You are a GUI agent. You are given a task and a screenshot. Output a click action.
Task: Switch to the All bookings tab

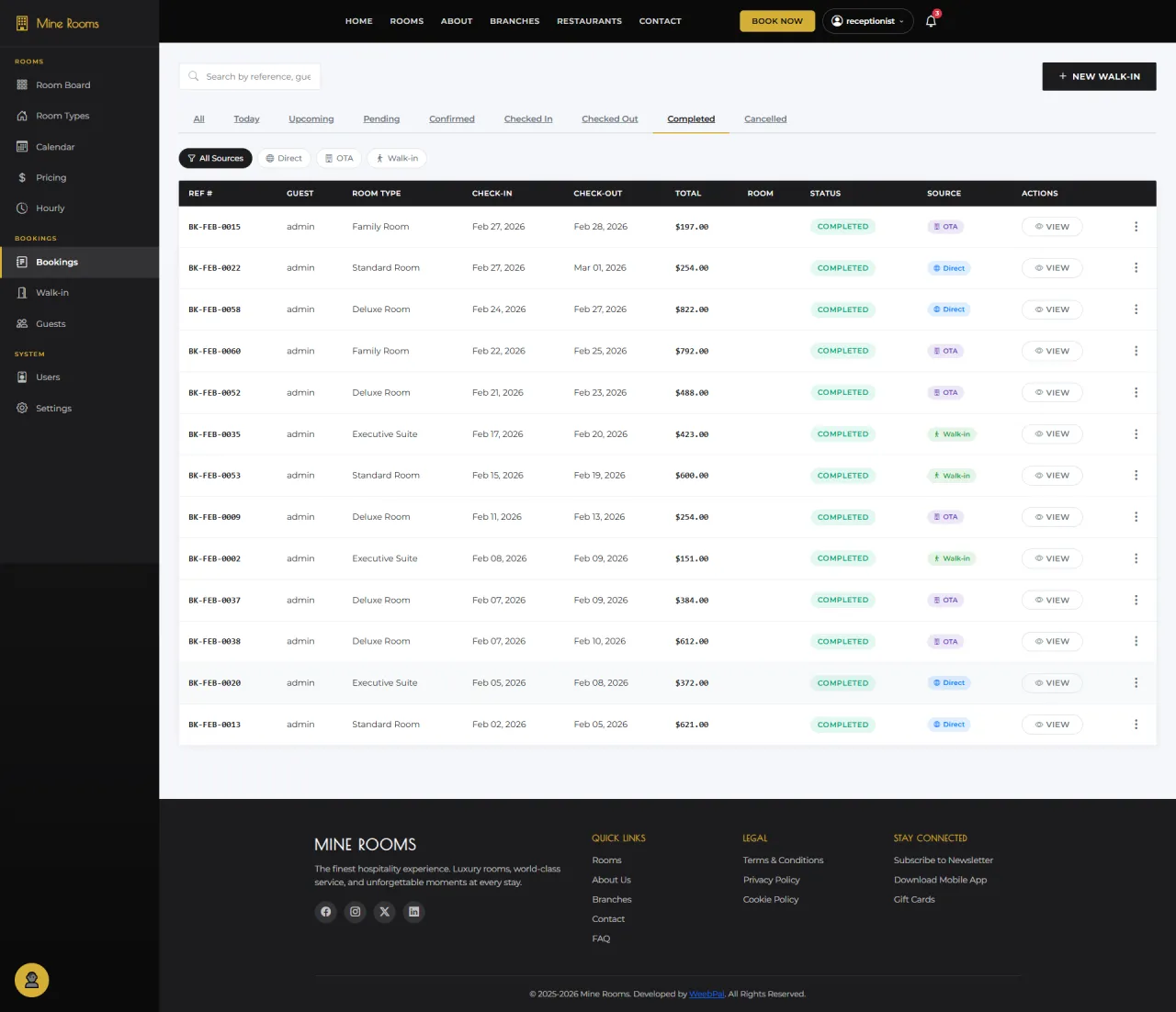pos(198,118)
